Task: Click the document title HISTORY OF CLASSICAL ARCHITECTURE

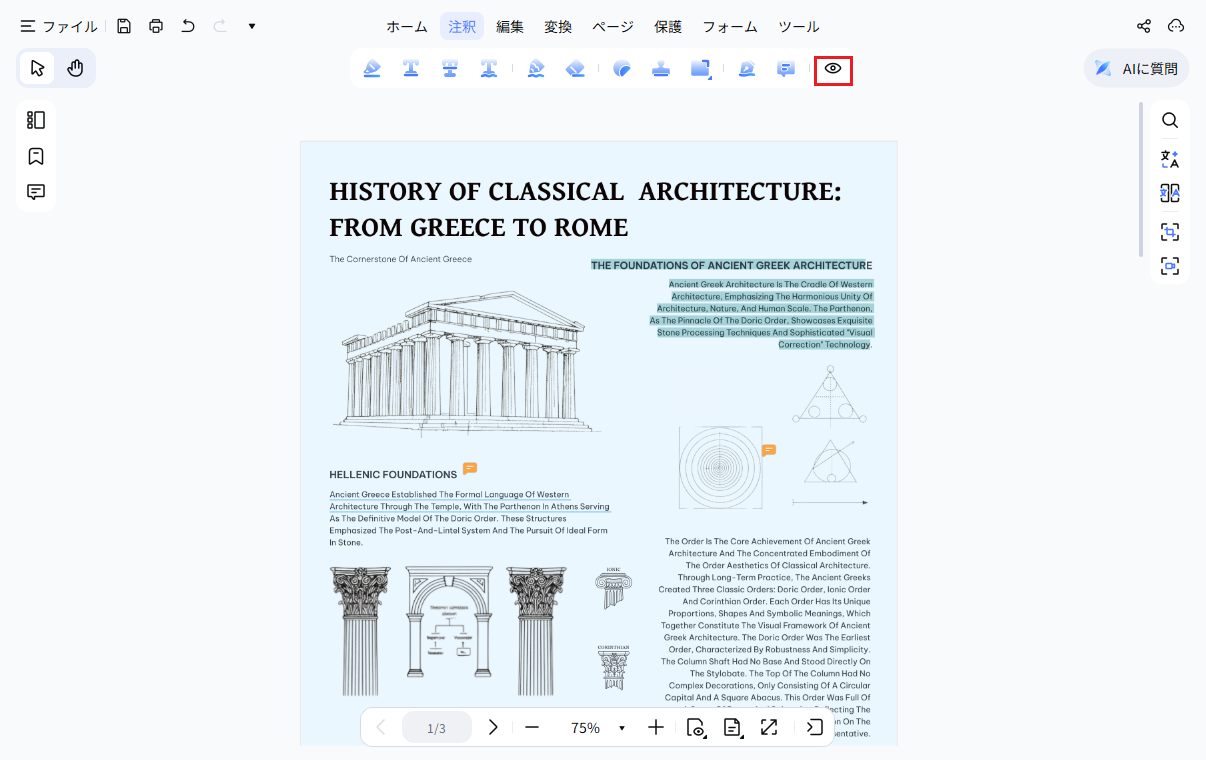Action: pos(585,210)
